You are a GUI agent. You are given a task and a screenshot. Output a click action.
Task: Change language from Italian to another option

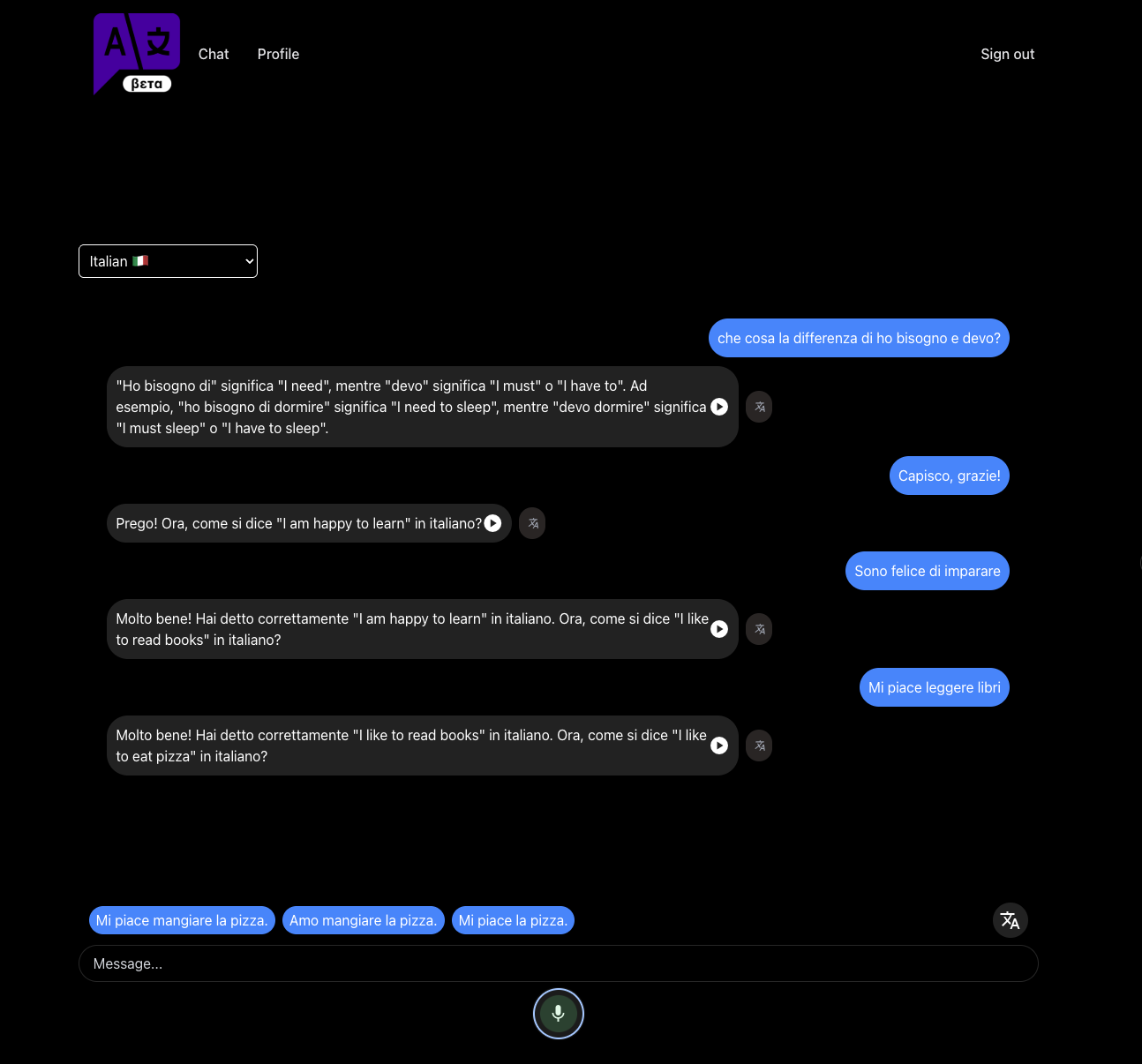[x=168, y=261]
